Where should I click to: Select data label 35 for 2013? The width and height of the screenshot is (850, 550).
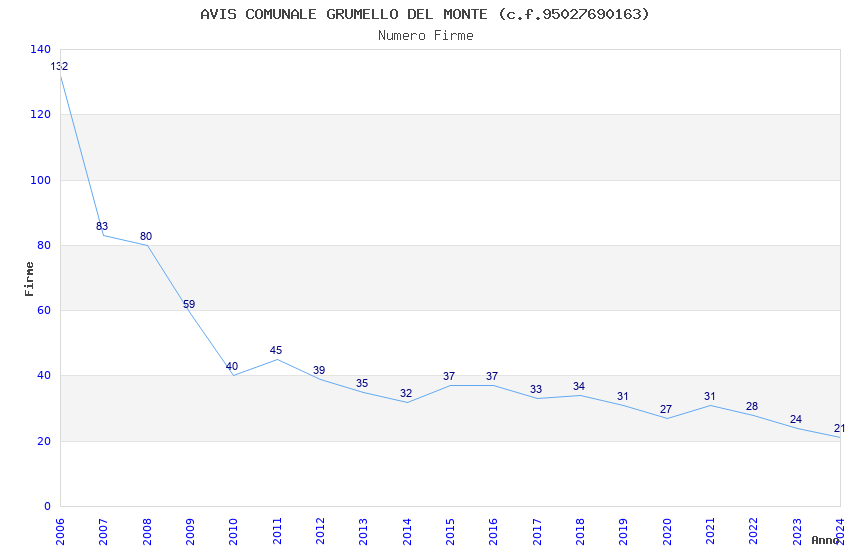point(362,383)
